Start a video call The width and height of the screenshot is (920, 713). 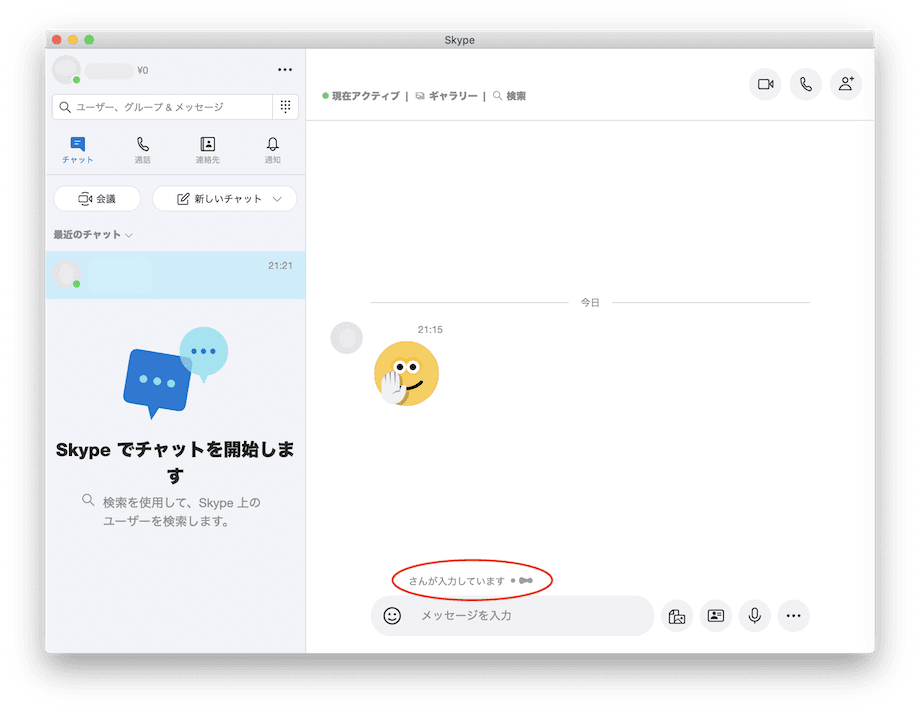click(765, 85)
